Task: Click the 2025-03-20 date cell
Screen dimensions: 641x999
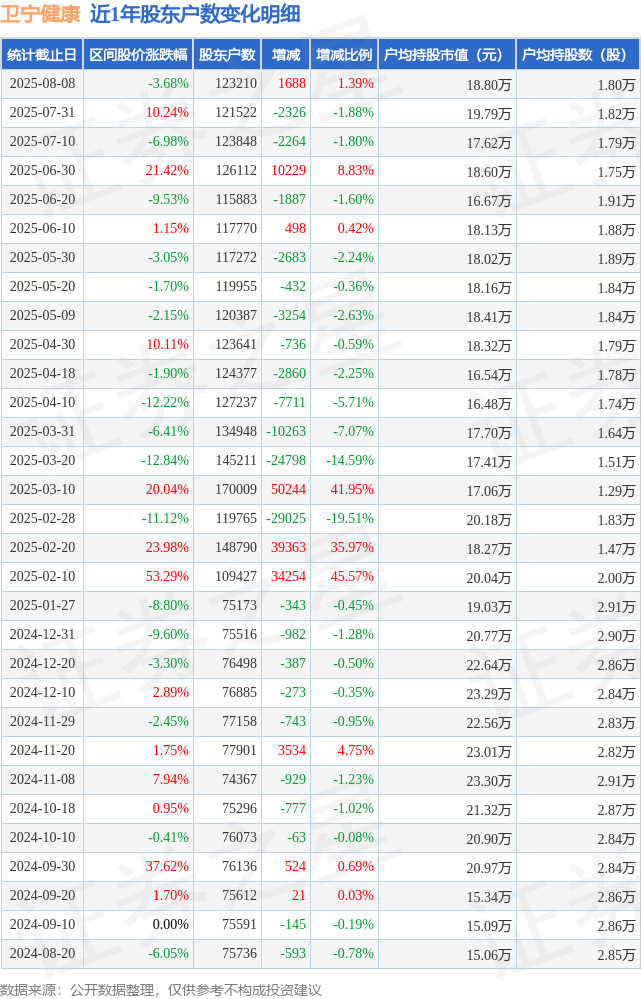Action: [x=42, y=461]
